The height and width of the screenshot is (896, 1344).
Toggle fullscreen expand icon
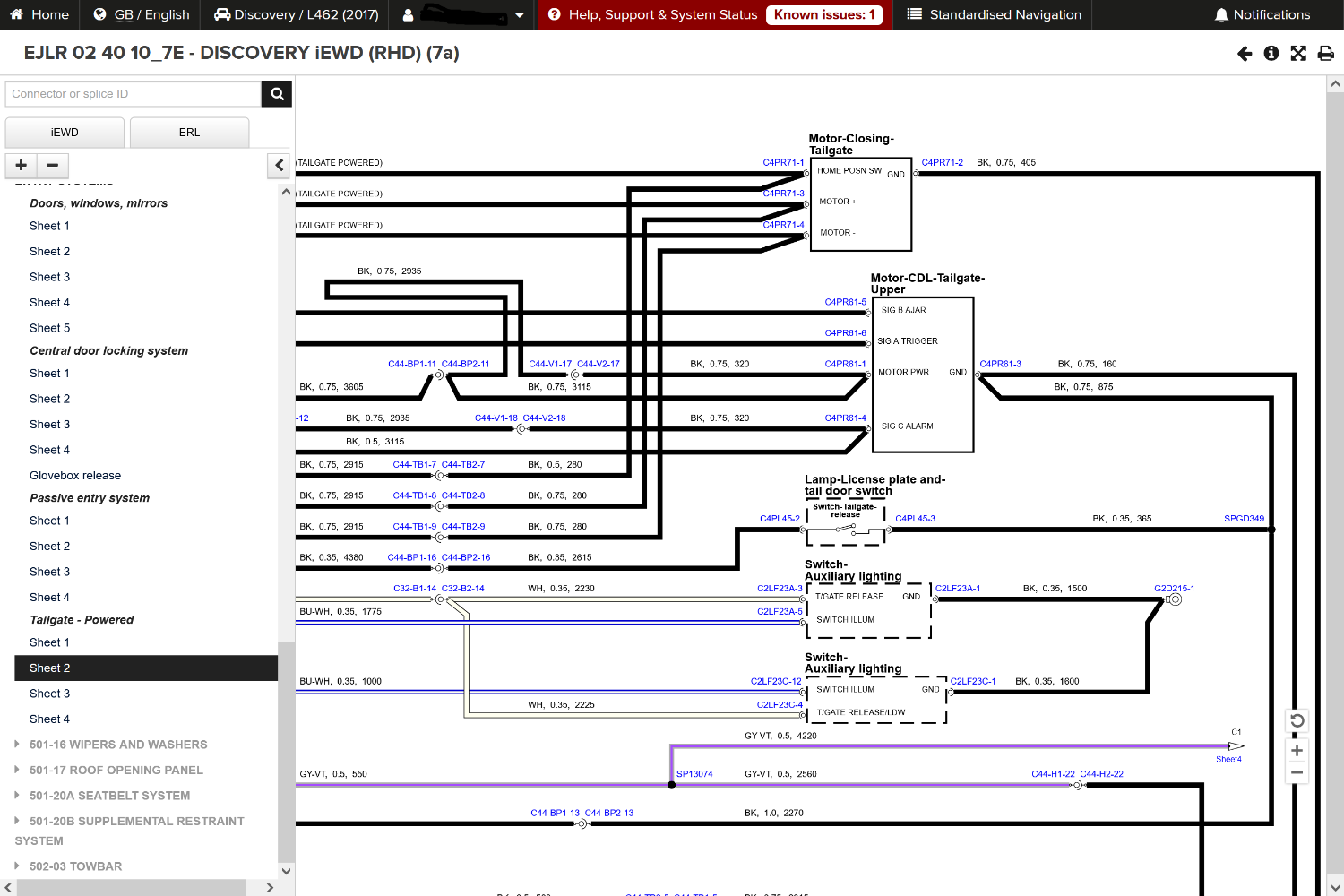[x=1298, y=54]
